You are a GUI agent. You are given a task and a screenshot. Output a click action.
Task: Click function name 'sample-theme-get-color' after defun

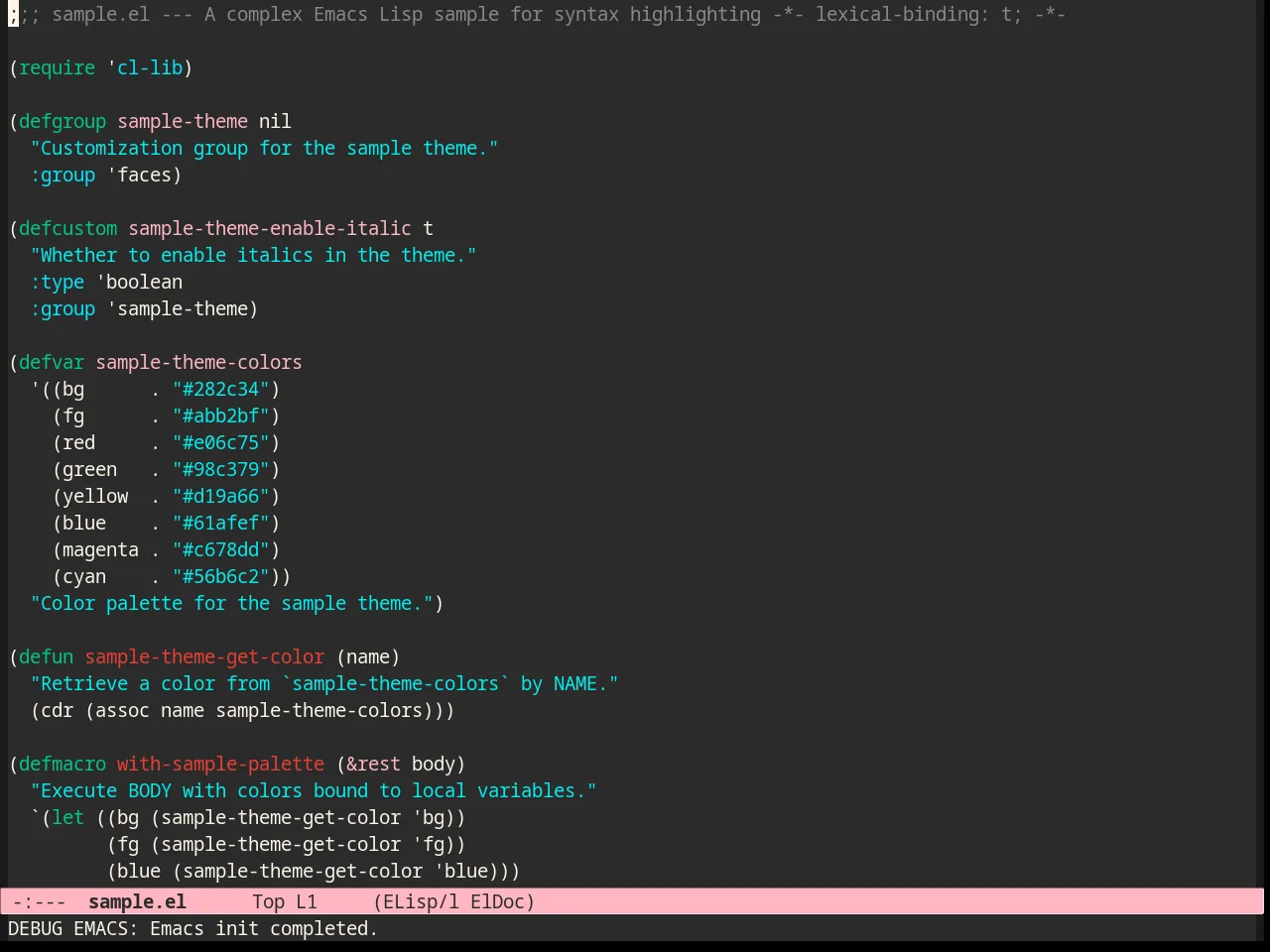tap(204, 656)
